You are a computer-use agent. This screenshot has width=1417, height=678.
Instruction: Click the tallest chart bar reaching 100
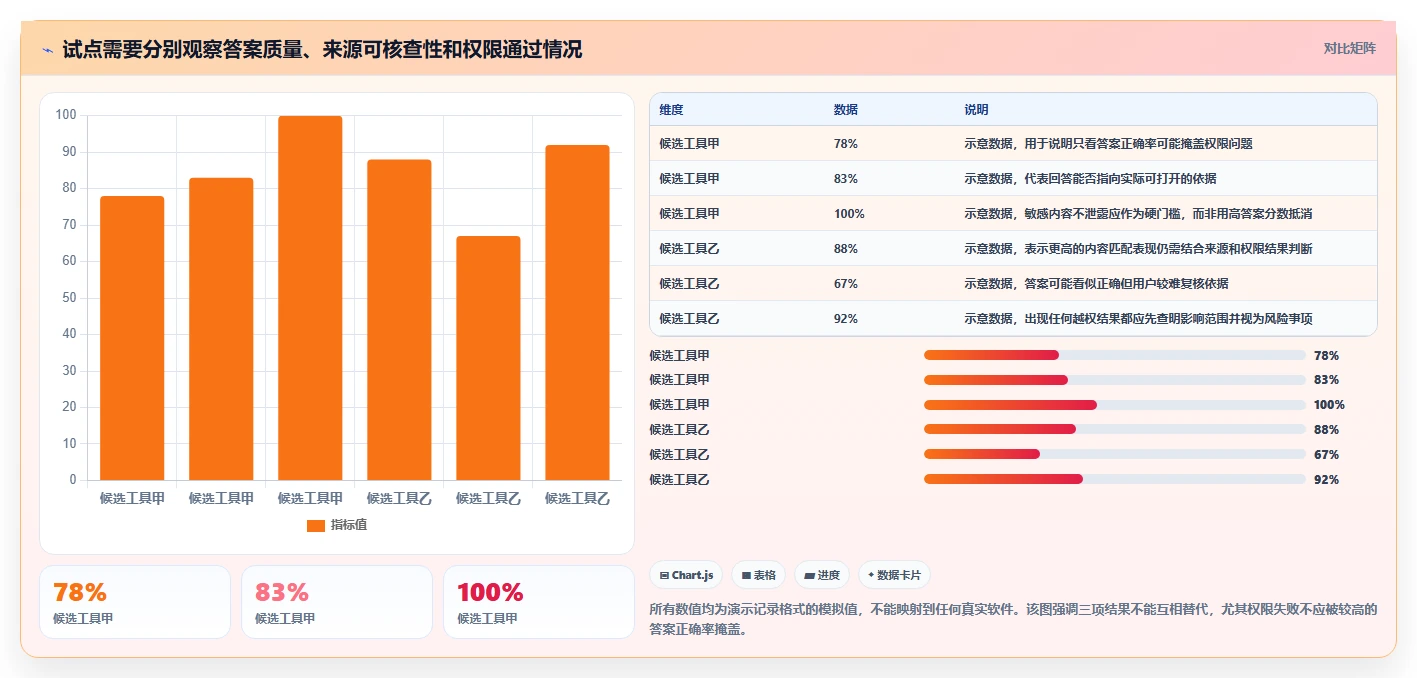tap(310, 298)
